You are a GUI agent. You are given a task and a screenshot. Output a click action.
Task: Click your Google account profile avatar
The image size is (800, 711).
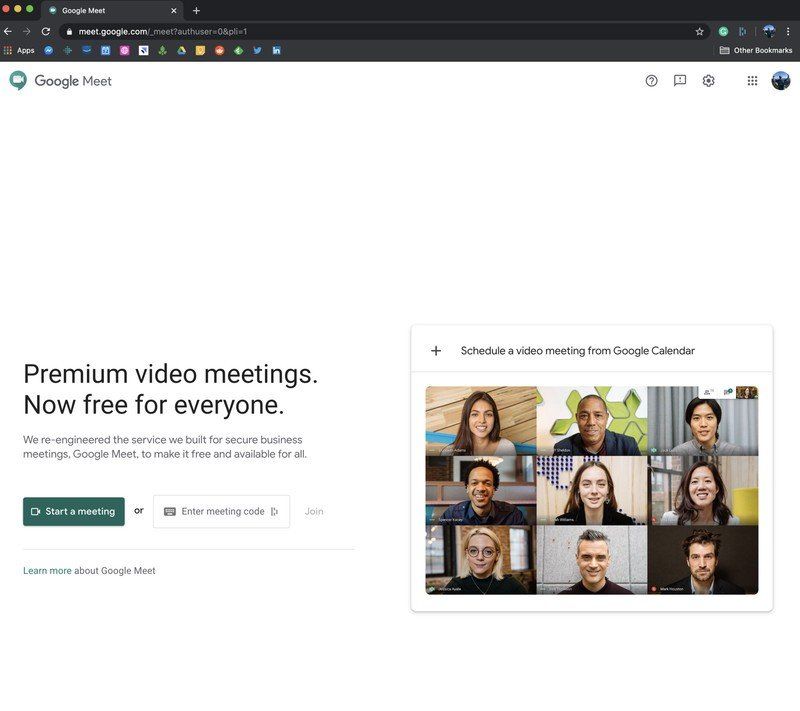[780, 81]
